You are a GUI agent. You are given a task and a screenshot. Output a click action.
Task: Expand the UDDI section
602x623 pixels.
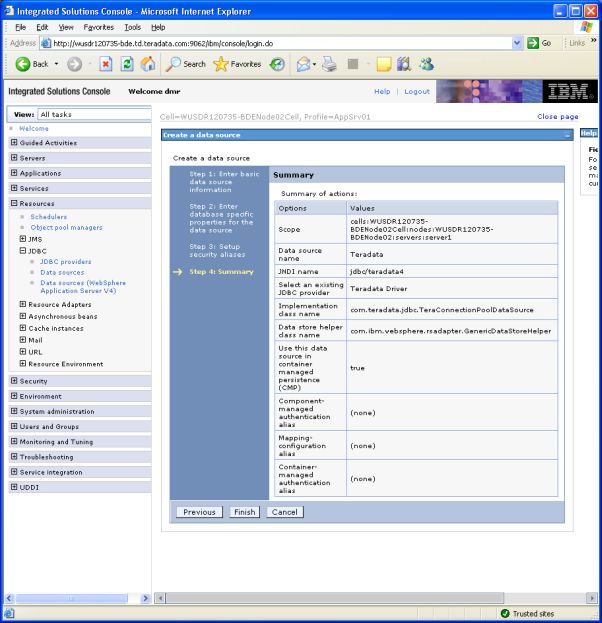(x=14, y=487)
